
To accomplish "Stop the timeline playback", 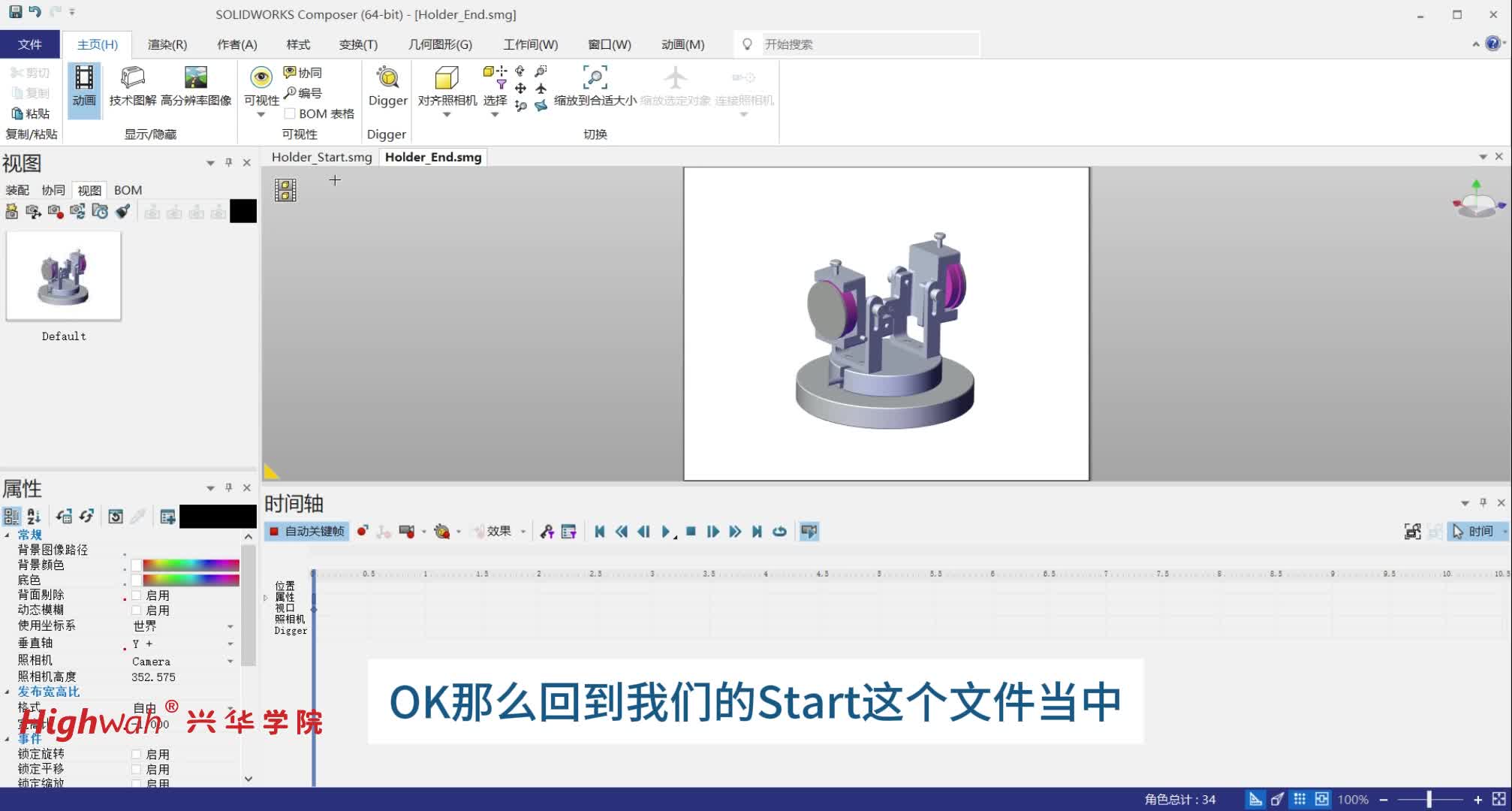I will click(691, 532).
